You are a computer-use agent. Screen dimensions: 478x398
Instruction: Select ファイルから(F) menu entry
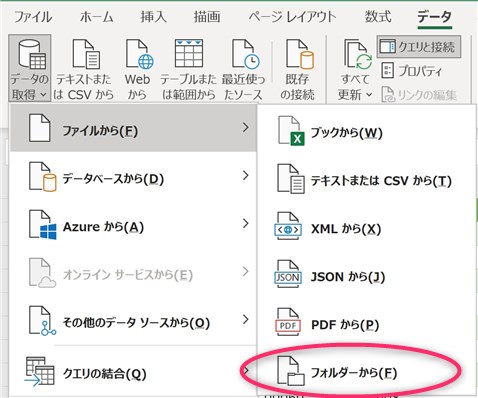click(x=133, y=128)
